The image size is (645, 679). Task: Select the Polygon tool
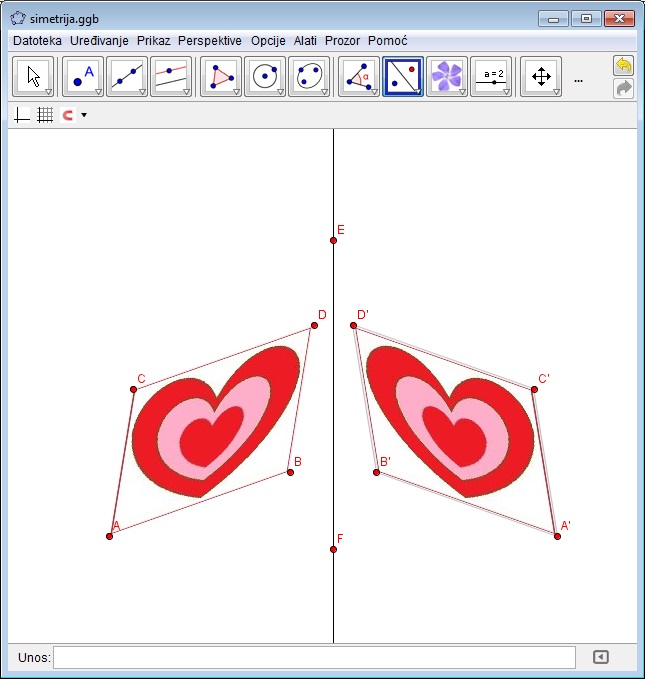point(221,76)
